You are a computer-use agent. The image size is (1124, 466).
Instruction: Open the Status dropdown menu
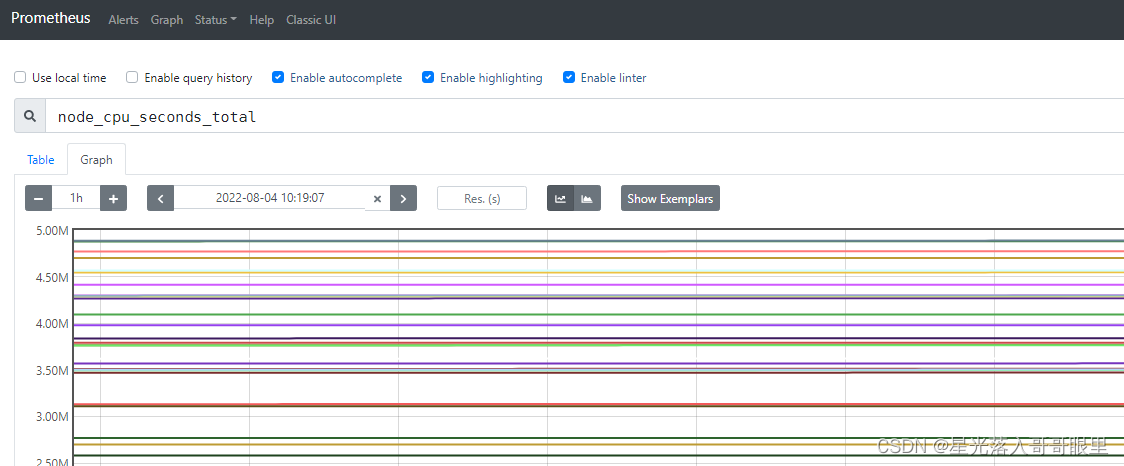point(216,20)
